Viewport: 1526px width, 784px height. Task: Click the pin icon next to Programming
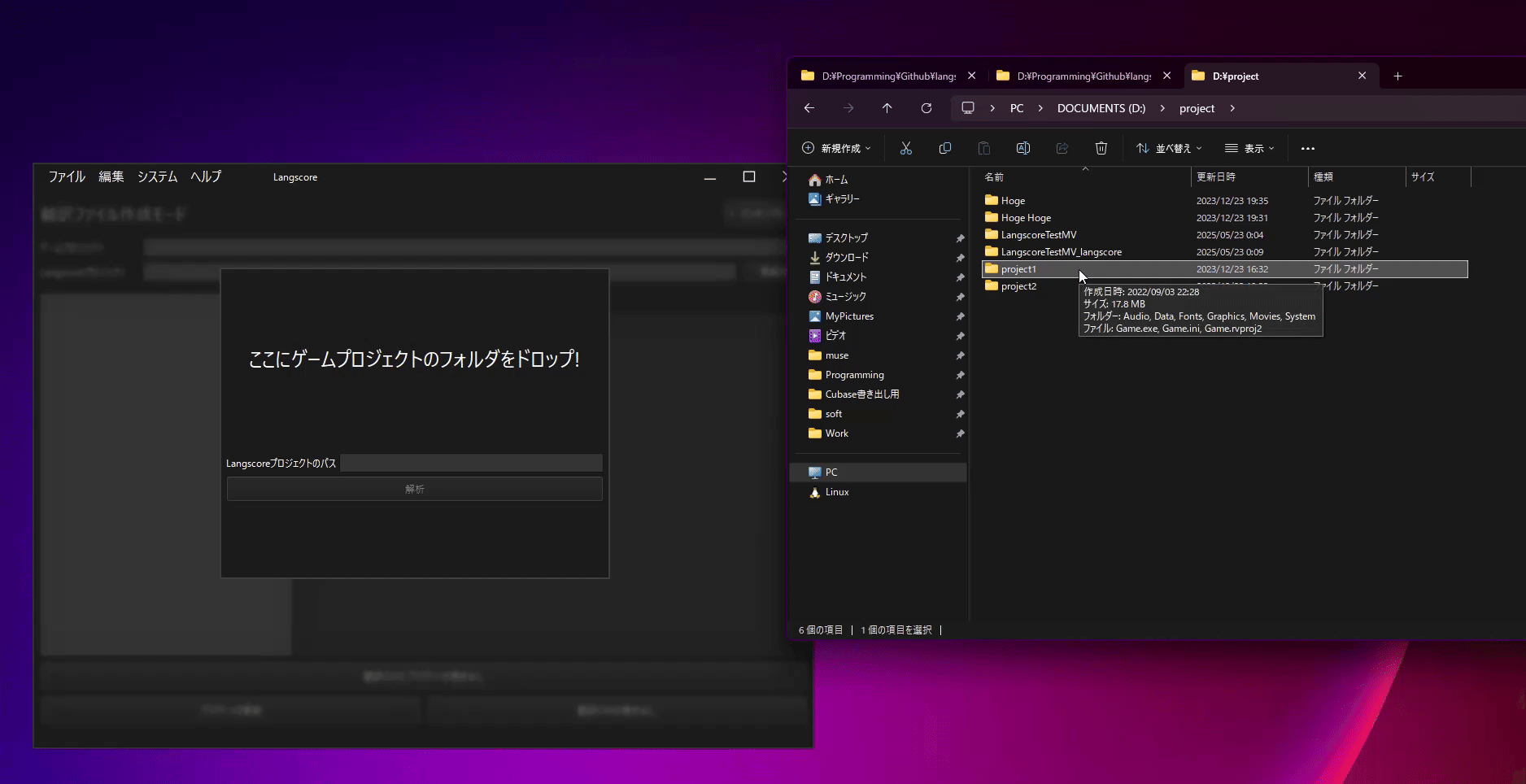tap(960, 375)
